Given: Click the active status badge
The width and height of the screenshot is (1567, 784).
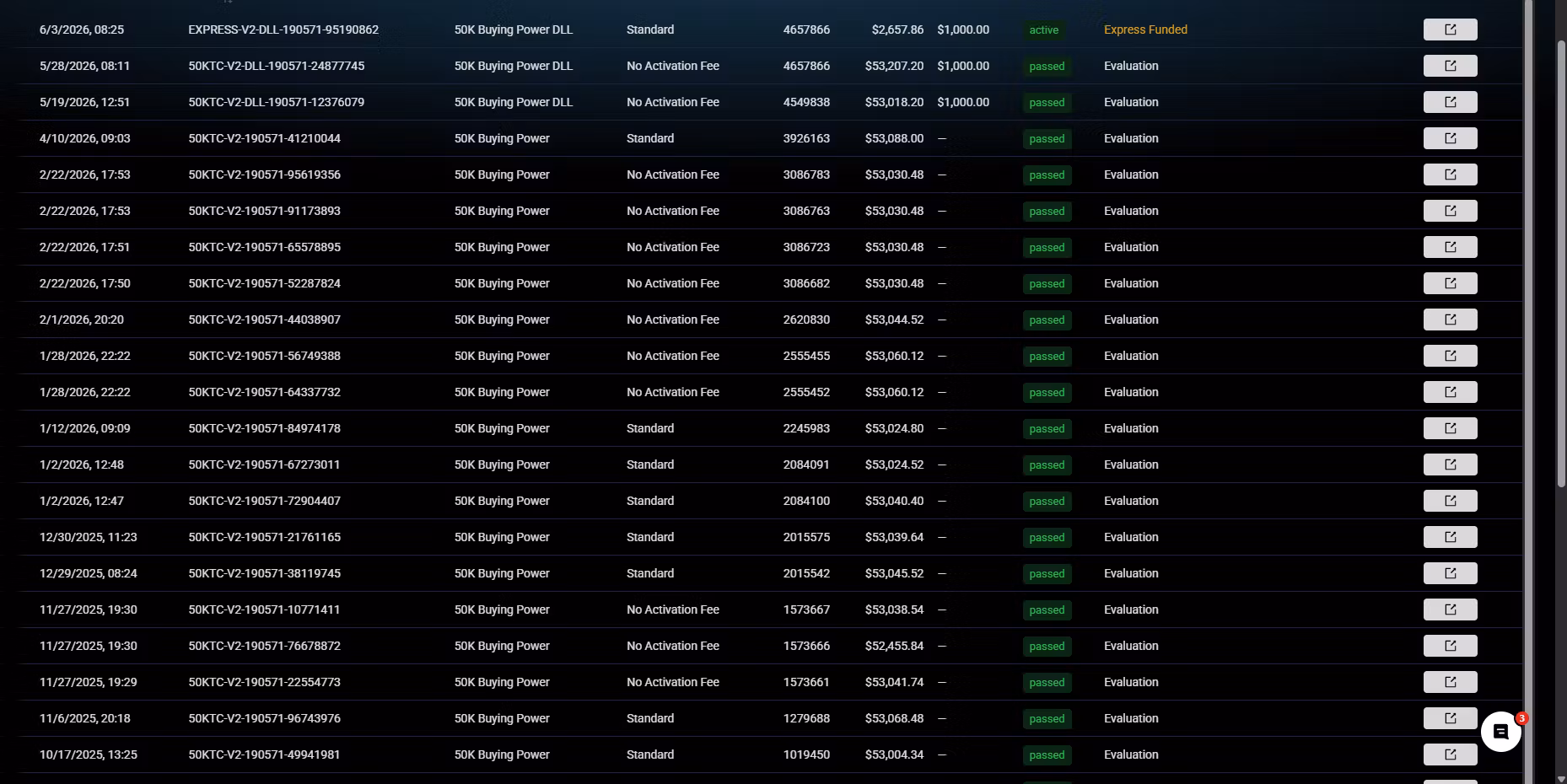Looking at the screenshot, I should (x=1043, y=30).
